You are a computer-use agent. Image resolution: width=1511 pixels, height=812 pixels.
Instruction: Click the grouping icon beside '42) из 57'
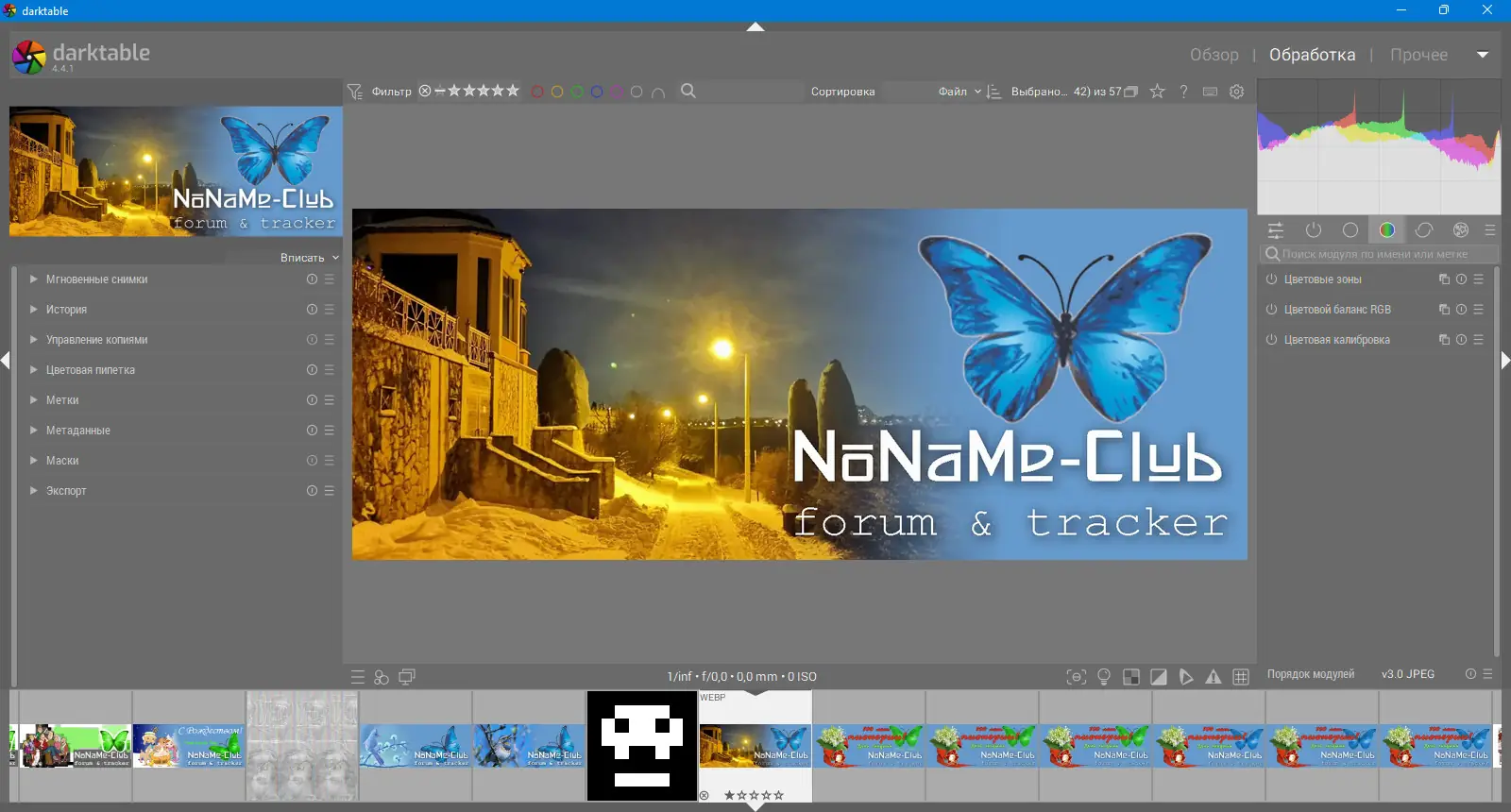click(1130, 92)
